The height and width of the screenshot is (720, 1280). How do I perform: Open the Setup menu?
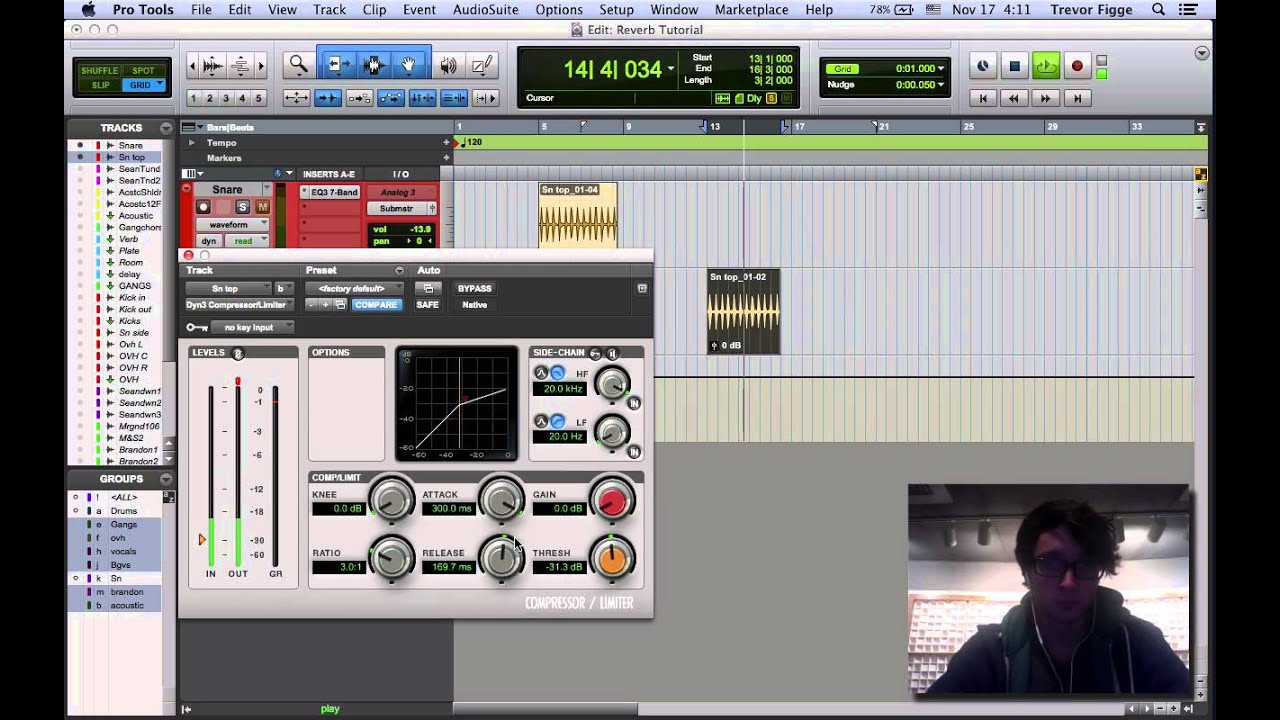coord(616,10)
